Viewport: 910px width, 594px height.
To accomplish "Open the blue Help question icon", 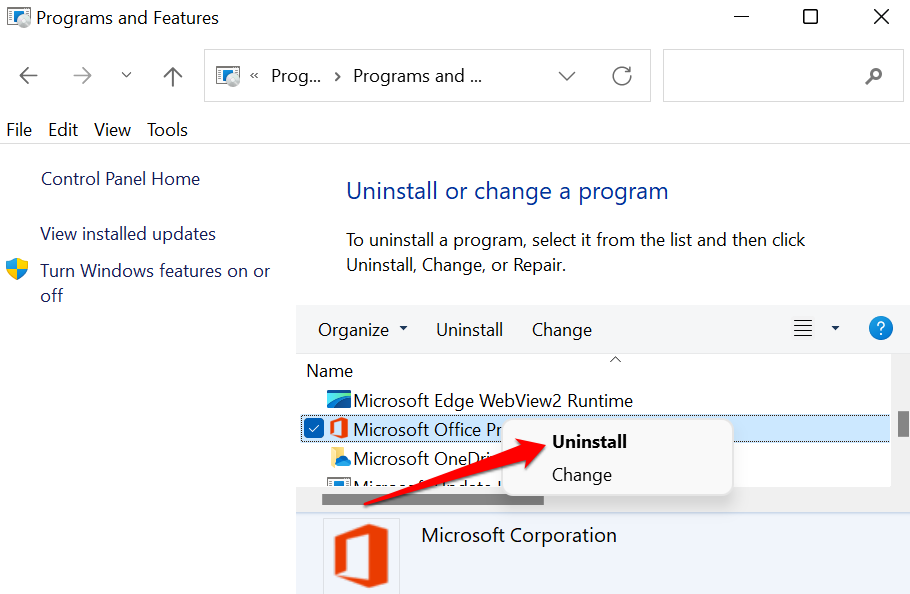I will [881, 328].
